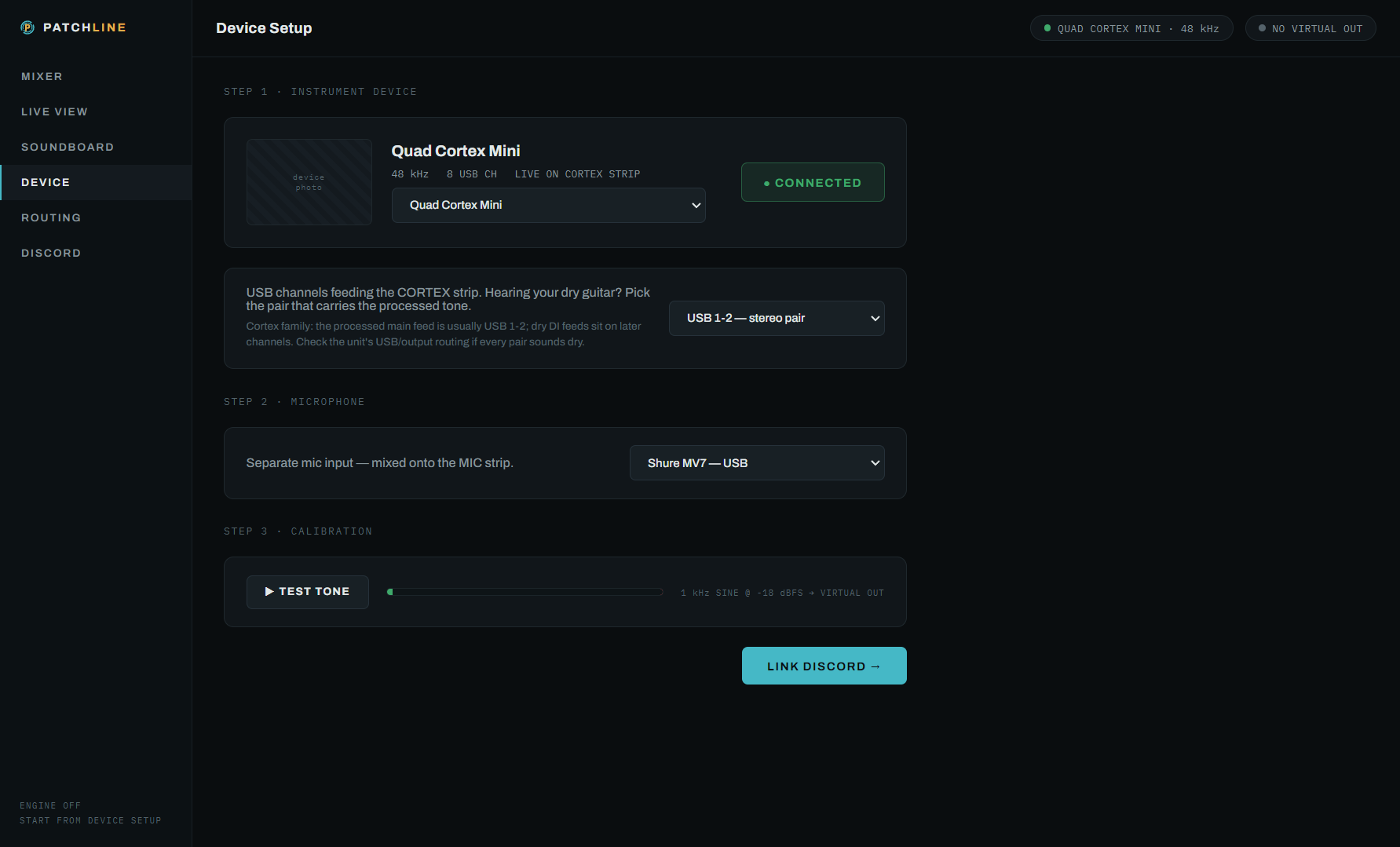Open the Shure MV7 USB microphone dropdown
This screenshot has height=847, width=1400.
pyautogui.click(x=757, y=463)
